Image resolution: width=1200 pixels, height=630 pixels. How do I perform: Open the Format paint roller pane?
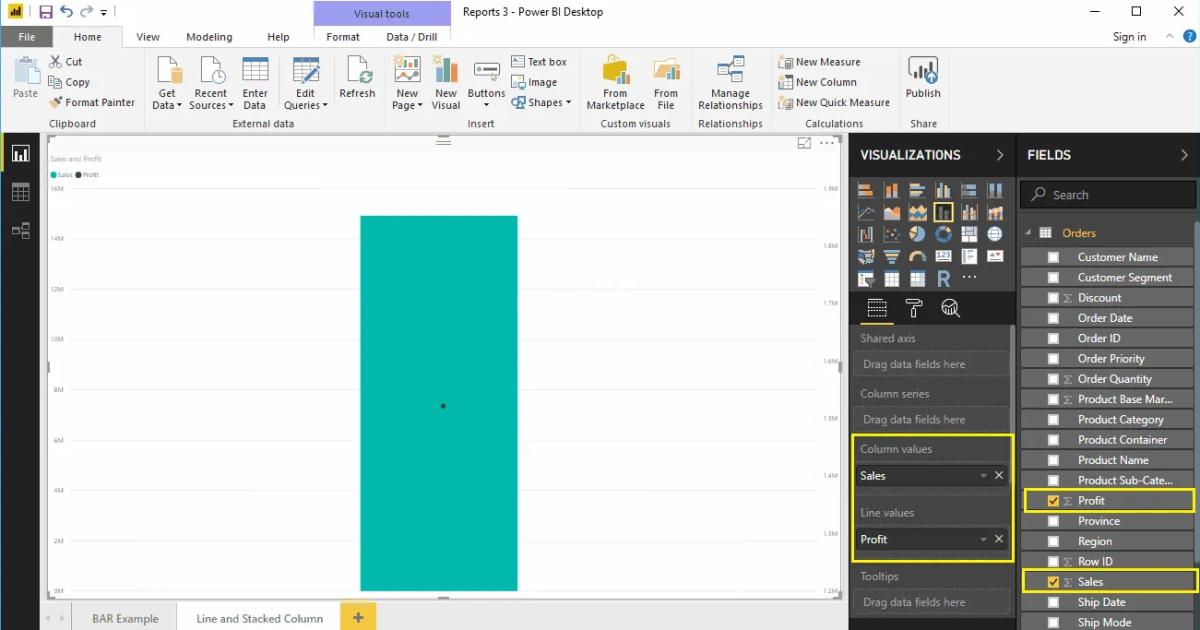(914, 309)
